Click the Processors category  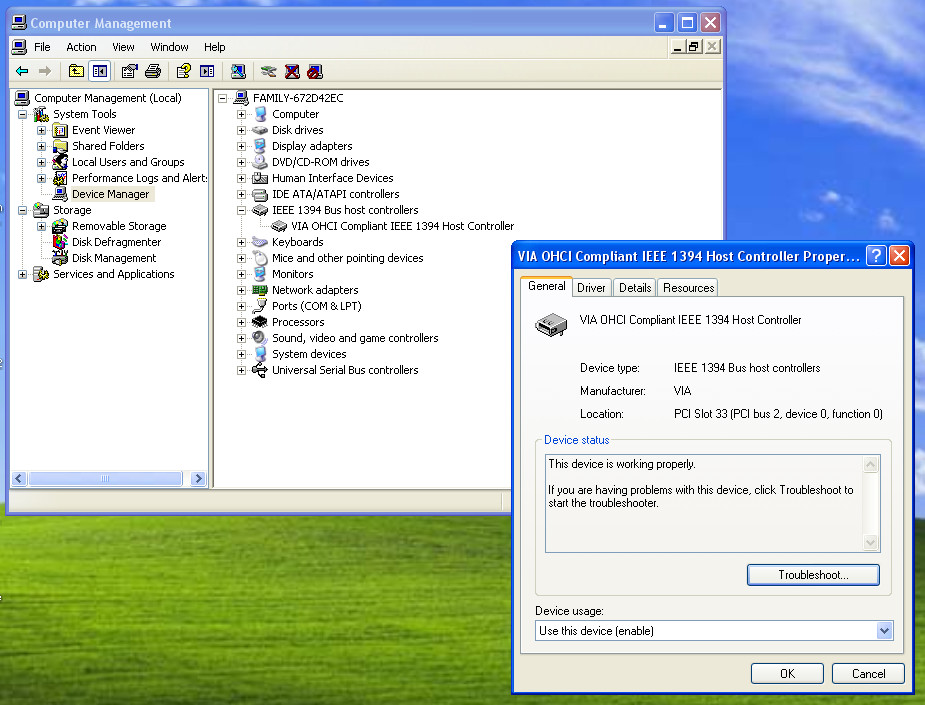click(298, 322)
